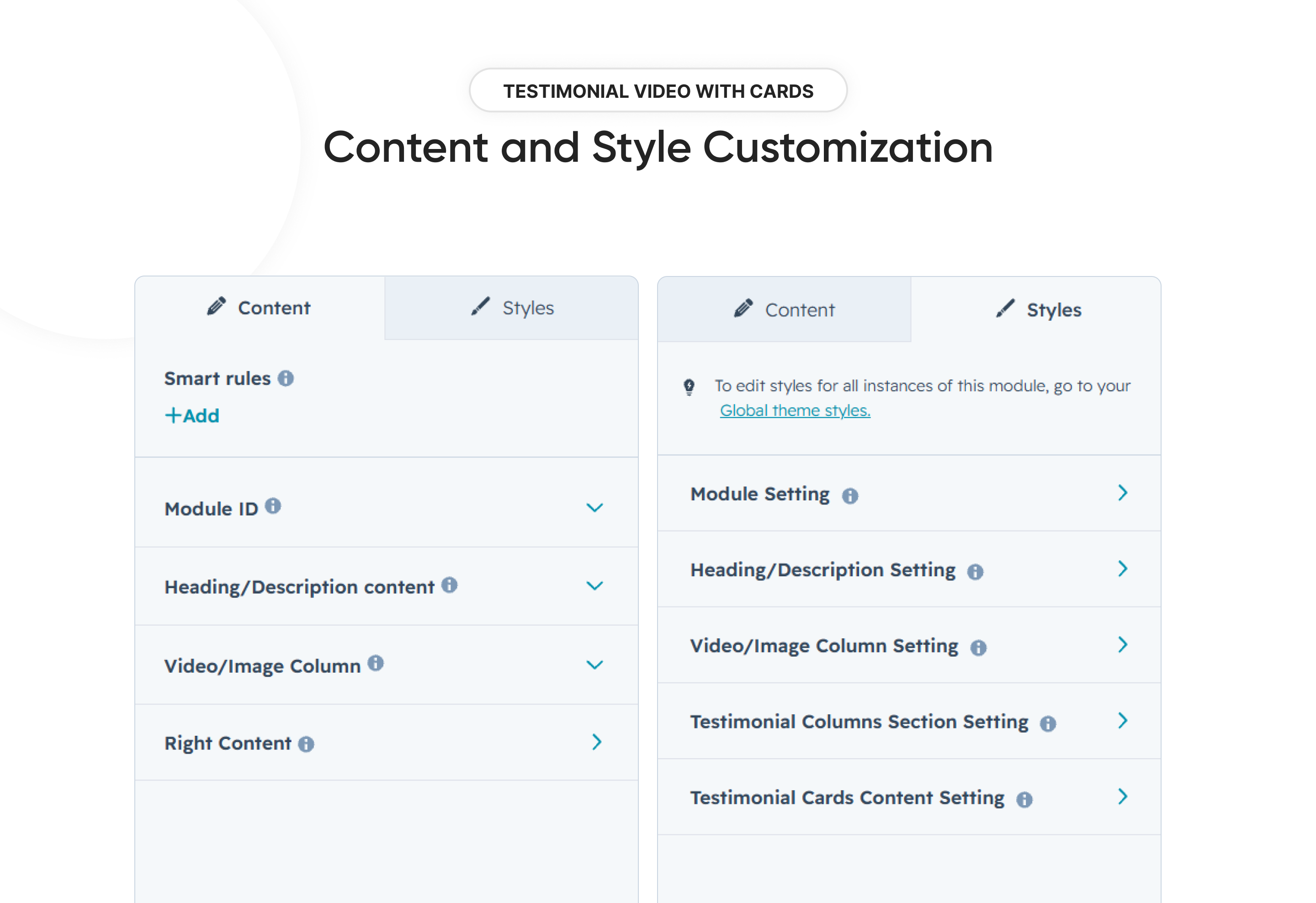1316x903 pixels.
Task: Open Testimonial Columns Section Setting arrow
Action: coord(1123,720)
